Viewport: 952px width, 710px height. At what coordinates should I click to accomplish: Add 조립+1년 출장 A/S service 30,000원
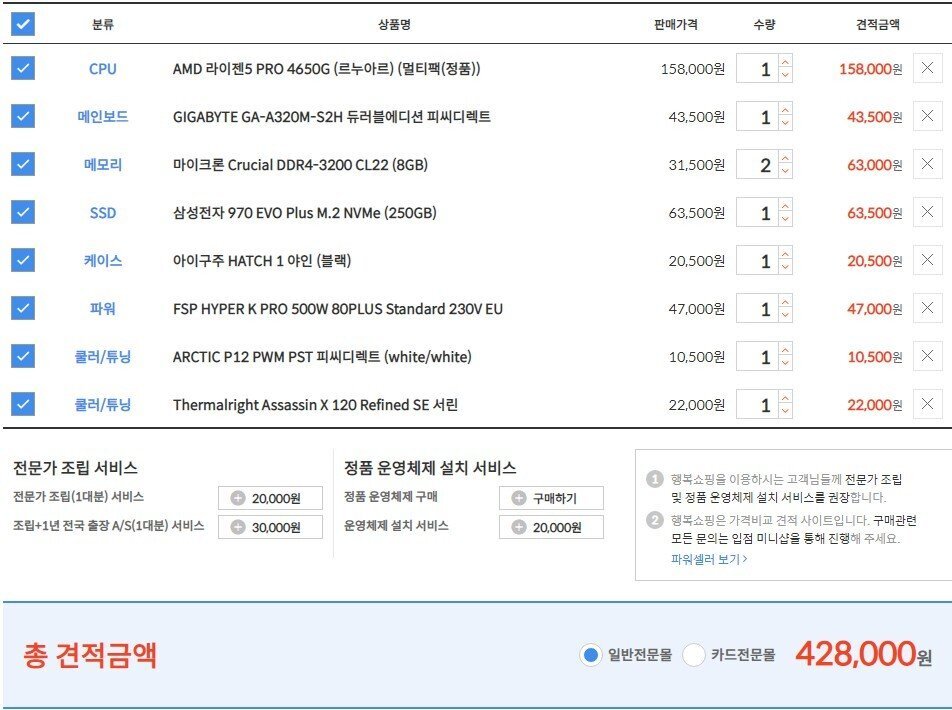pos(270,527)
